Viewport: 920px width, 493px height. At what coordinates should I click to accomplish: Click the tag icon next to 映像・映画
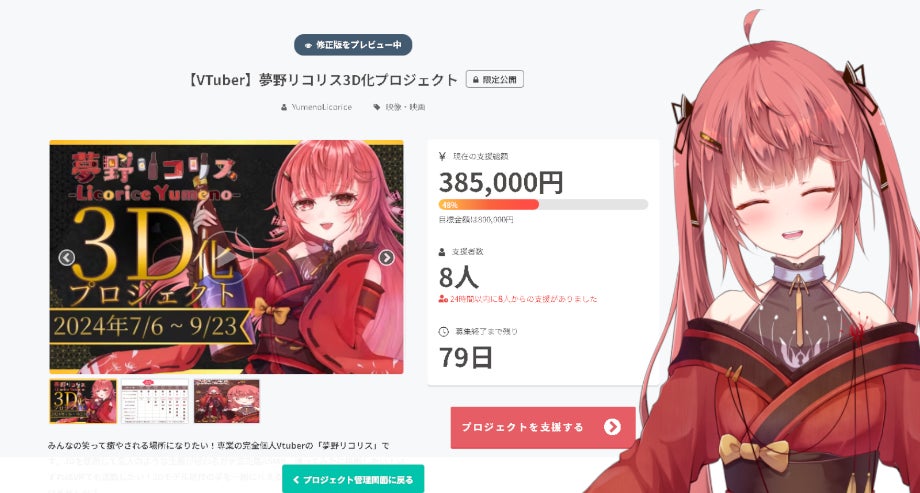377,107
